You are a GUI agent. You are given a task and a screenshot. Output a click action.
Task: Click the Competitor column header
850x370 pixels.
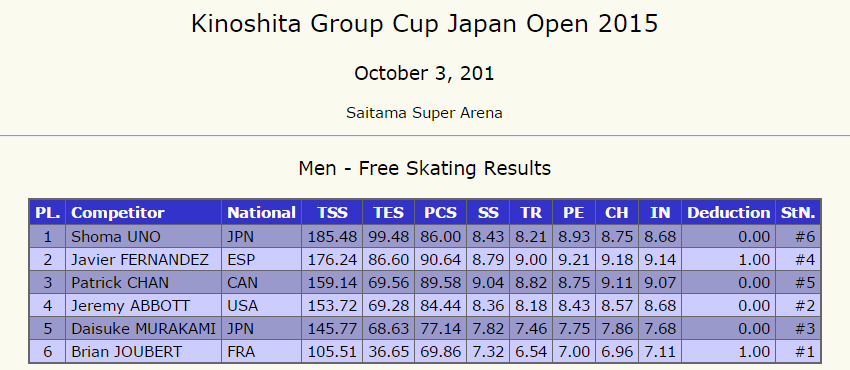click(144, 212)
